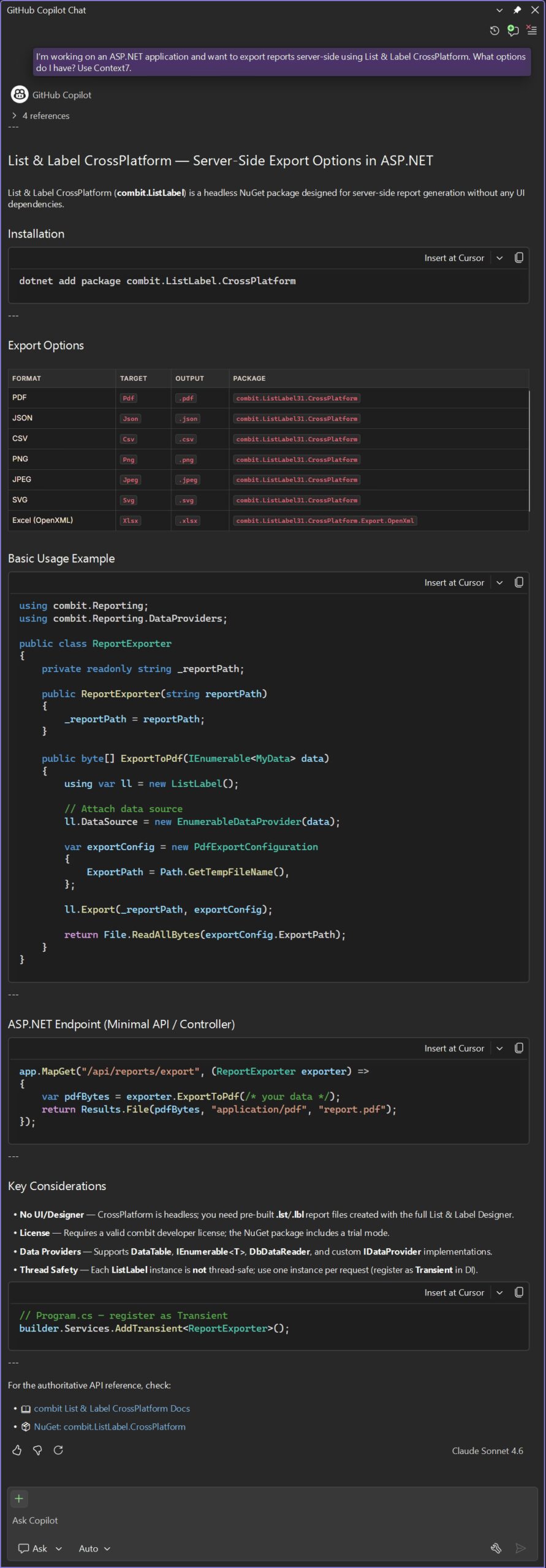Open the window position dropdown in title bar
546x1568 pixels.
click(499, 10)
